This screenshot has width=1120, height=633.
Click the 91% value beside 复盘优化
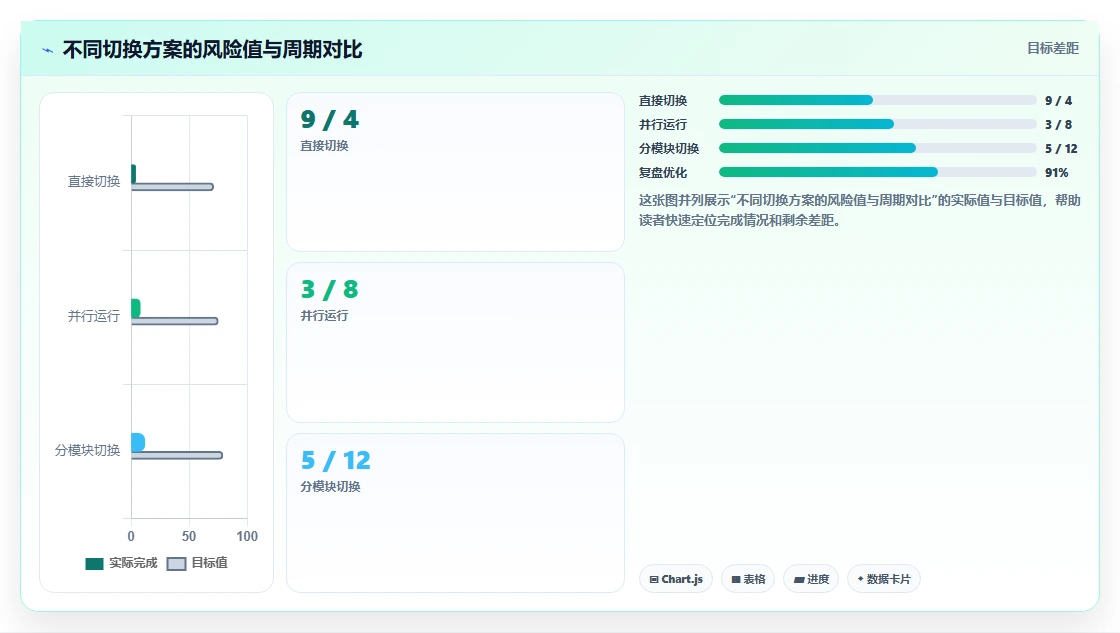pos(1056,173)
